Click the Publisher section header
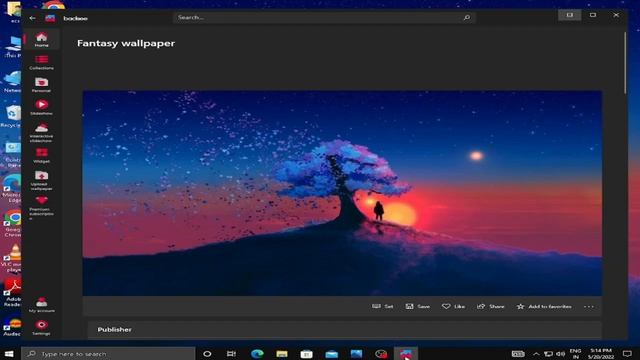 (114, 329)
